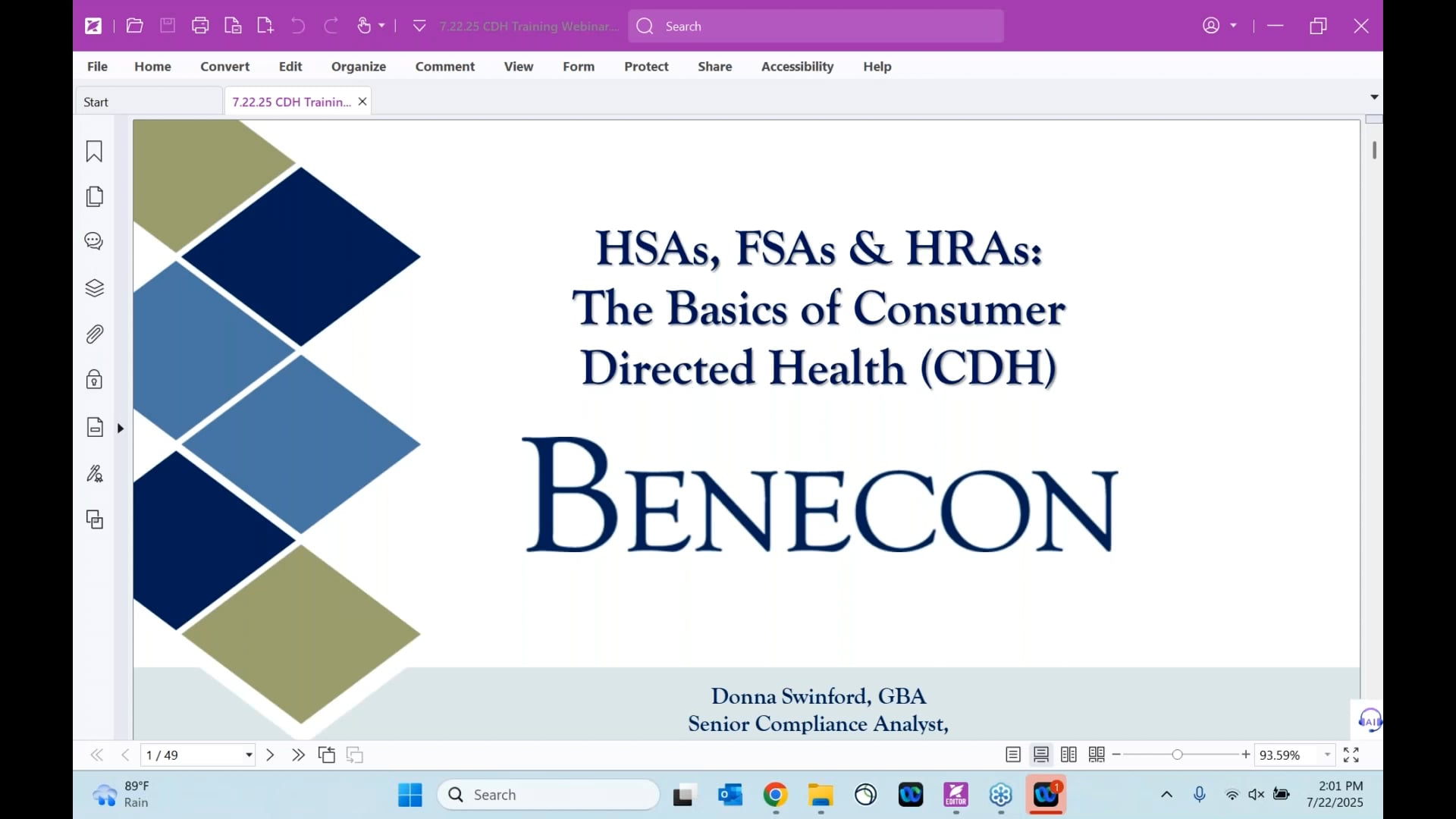Expand the sidebar panel arrow
The image size is (1456, 819).
(x=121, y=428)
